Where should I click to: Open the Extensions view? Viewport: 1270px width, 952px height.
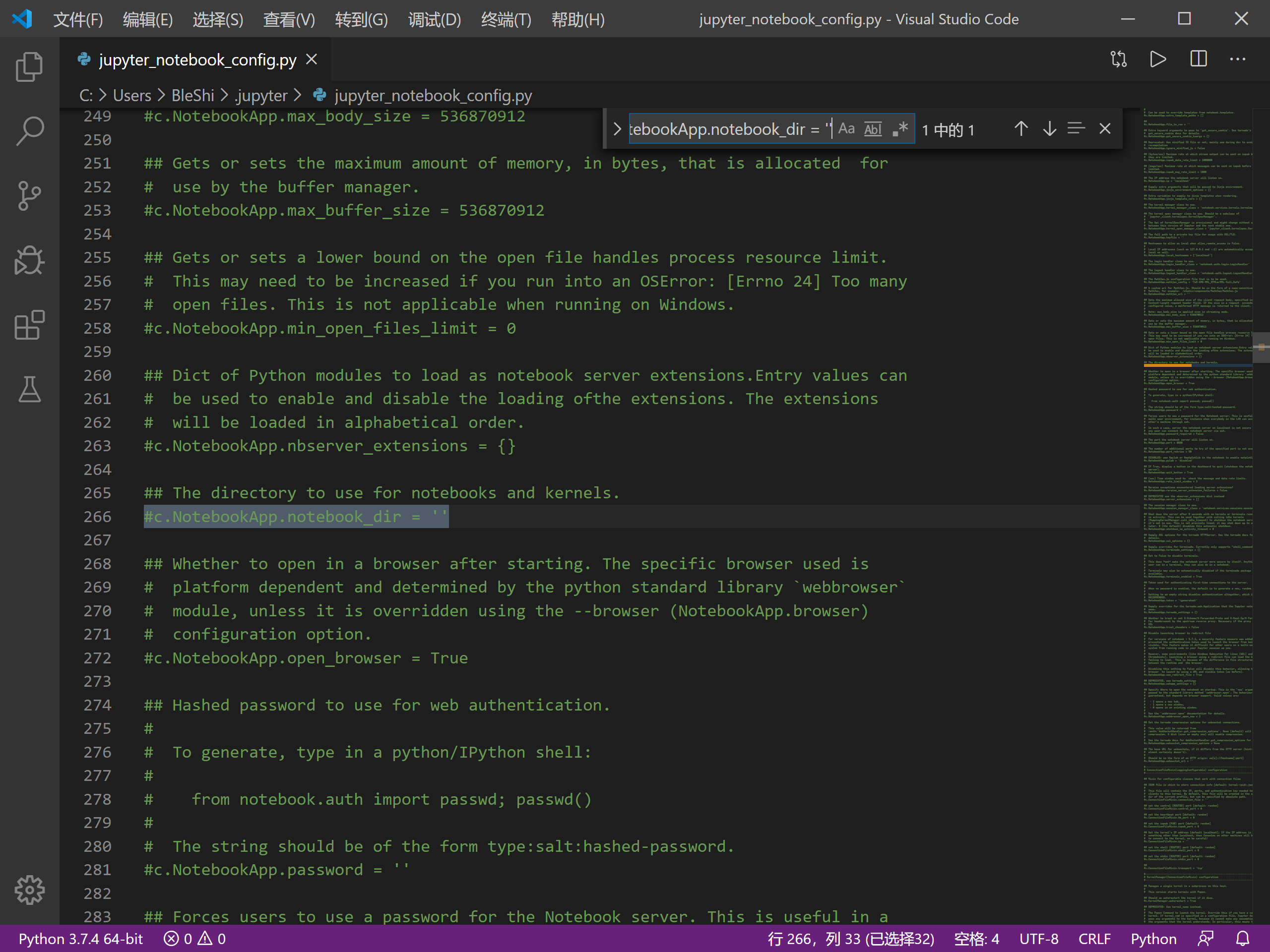point(29,325)
